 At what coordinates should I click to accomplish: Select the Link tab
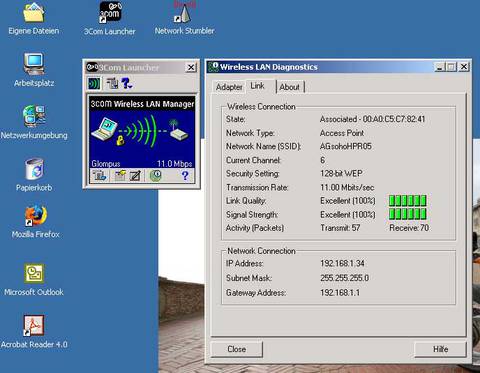pyautogui.click(x=258, y=86)
